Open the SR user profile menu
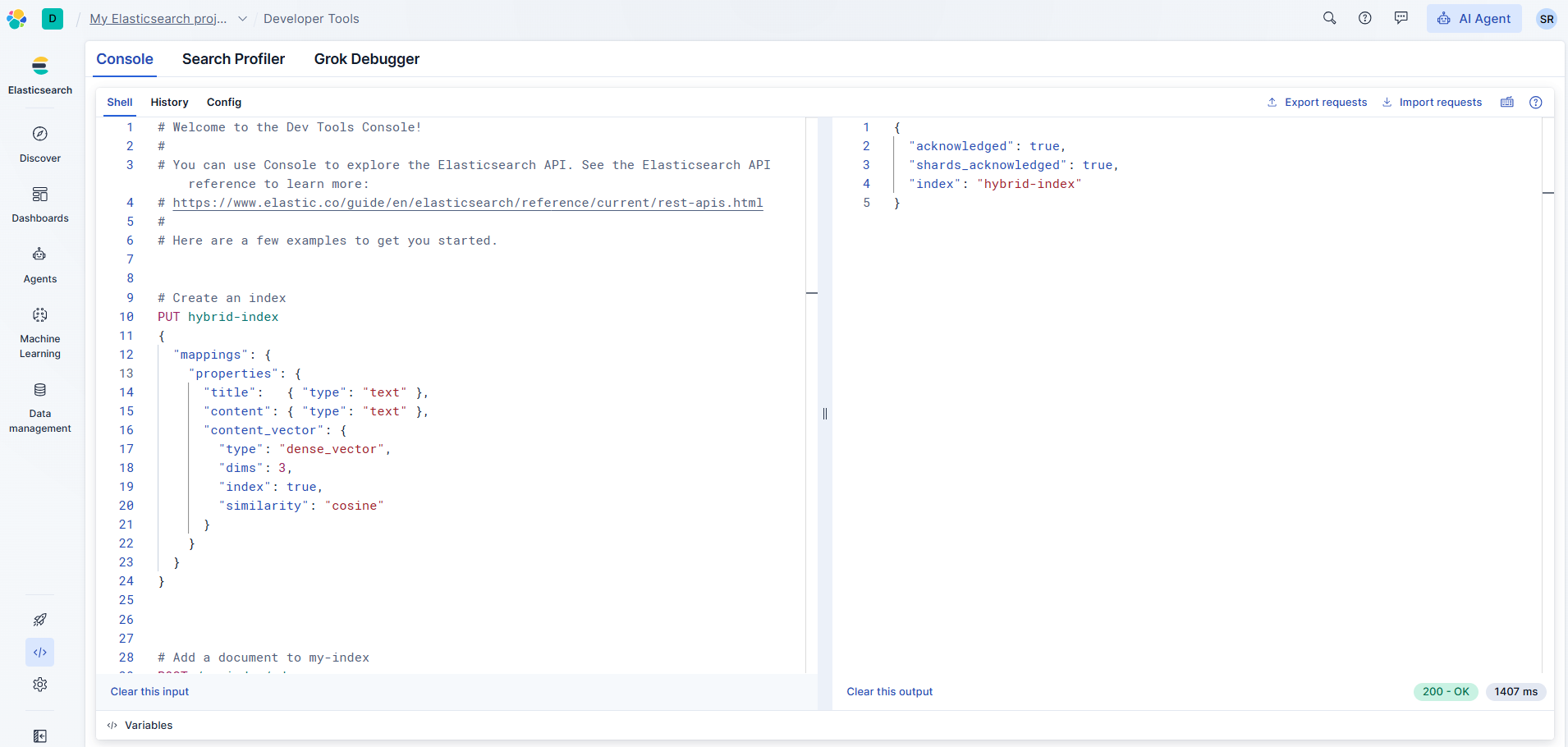1568x747 pixels. click(x=1547, y=19)
